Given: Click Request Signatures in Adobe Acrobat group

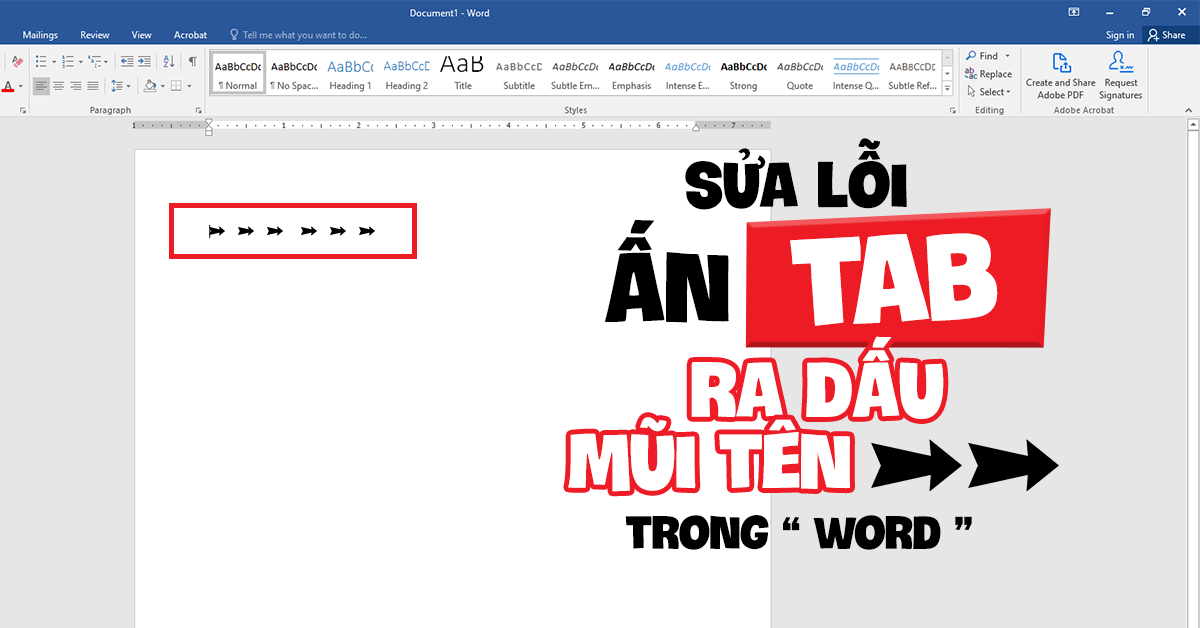Looking at the screenshot, I should tap(1120, 75).
